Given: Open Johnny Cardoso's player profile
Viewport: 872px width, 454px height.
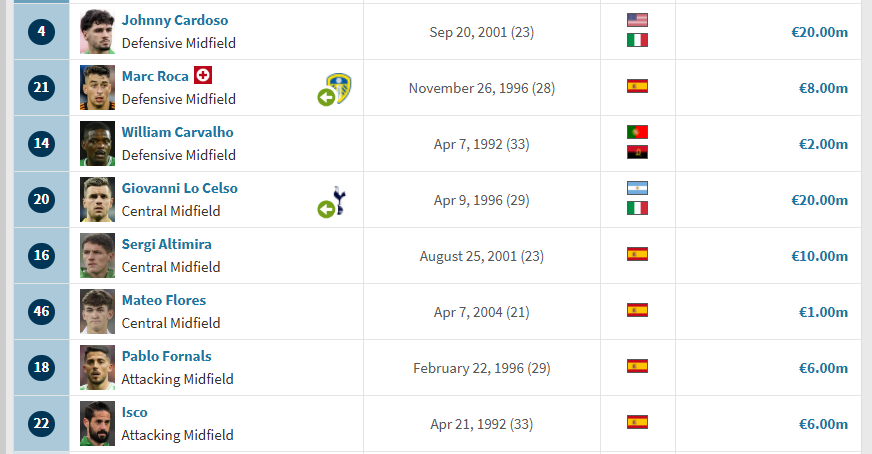Looking at the screenshot, I should (175, 20).
